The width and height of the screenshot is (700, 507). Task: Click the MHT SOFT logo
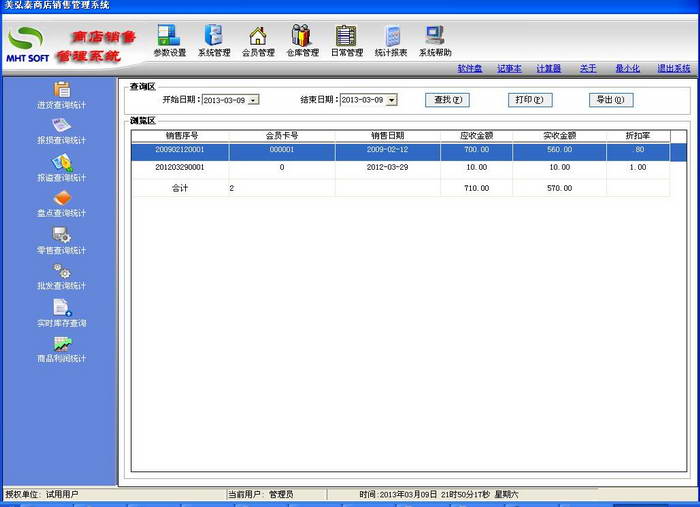(27, 44)
